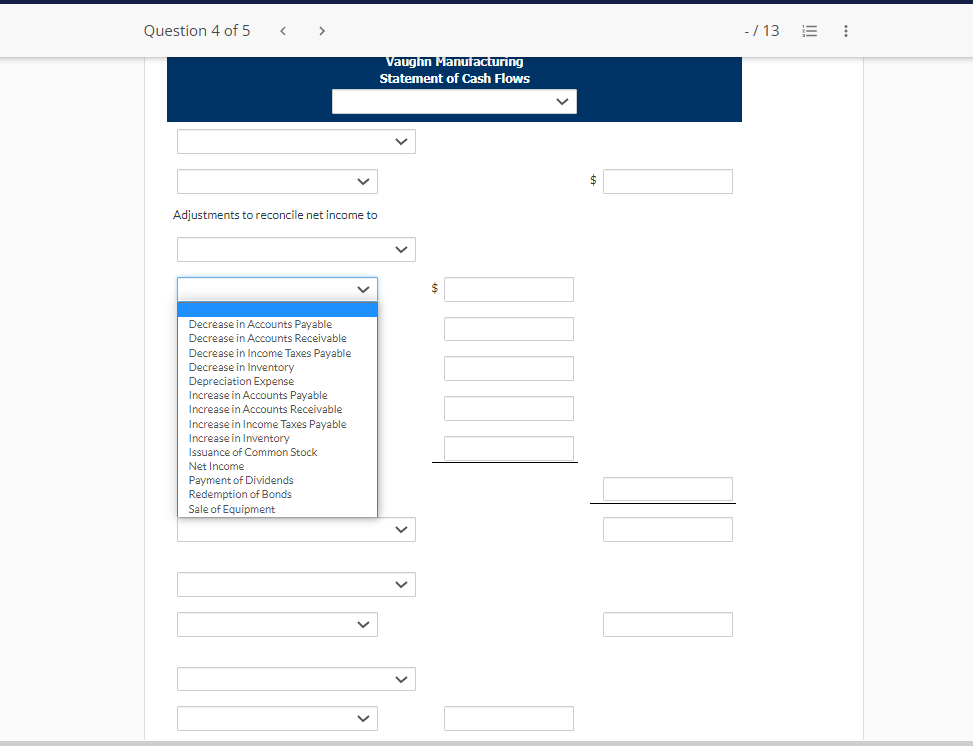Click the next question arrow

coord(322,31)
